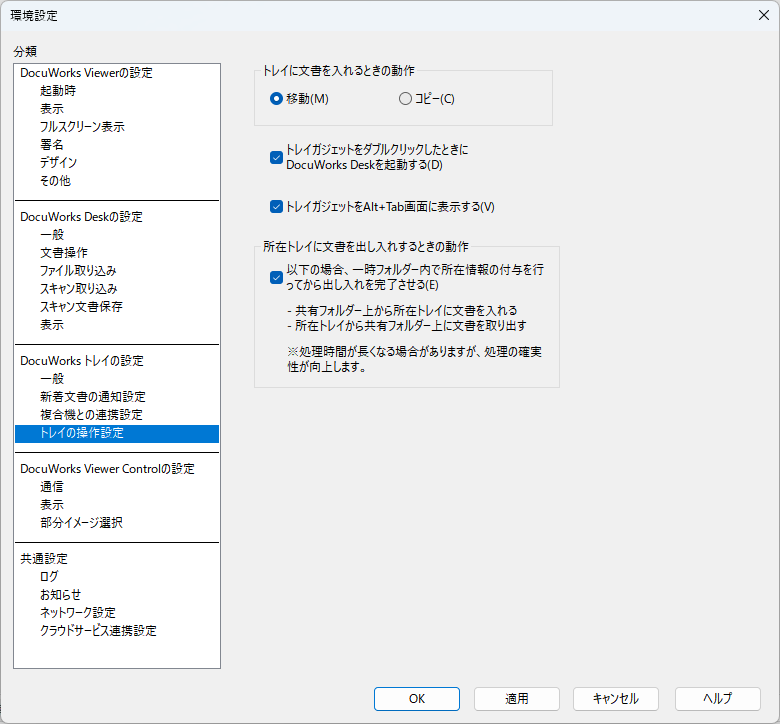780x724 pixels.
Task: Click DocuWorks Viewerの設定 heading
Action: point(86,73)
